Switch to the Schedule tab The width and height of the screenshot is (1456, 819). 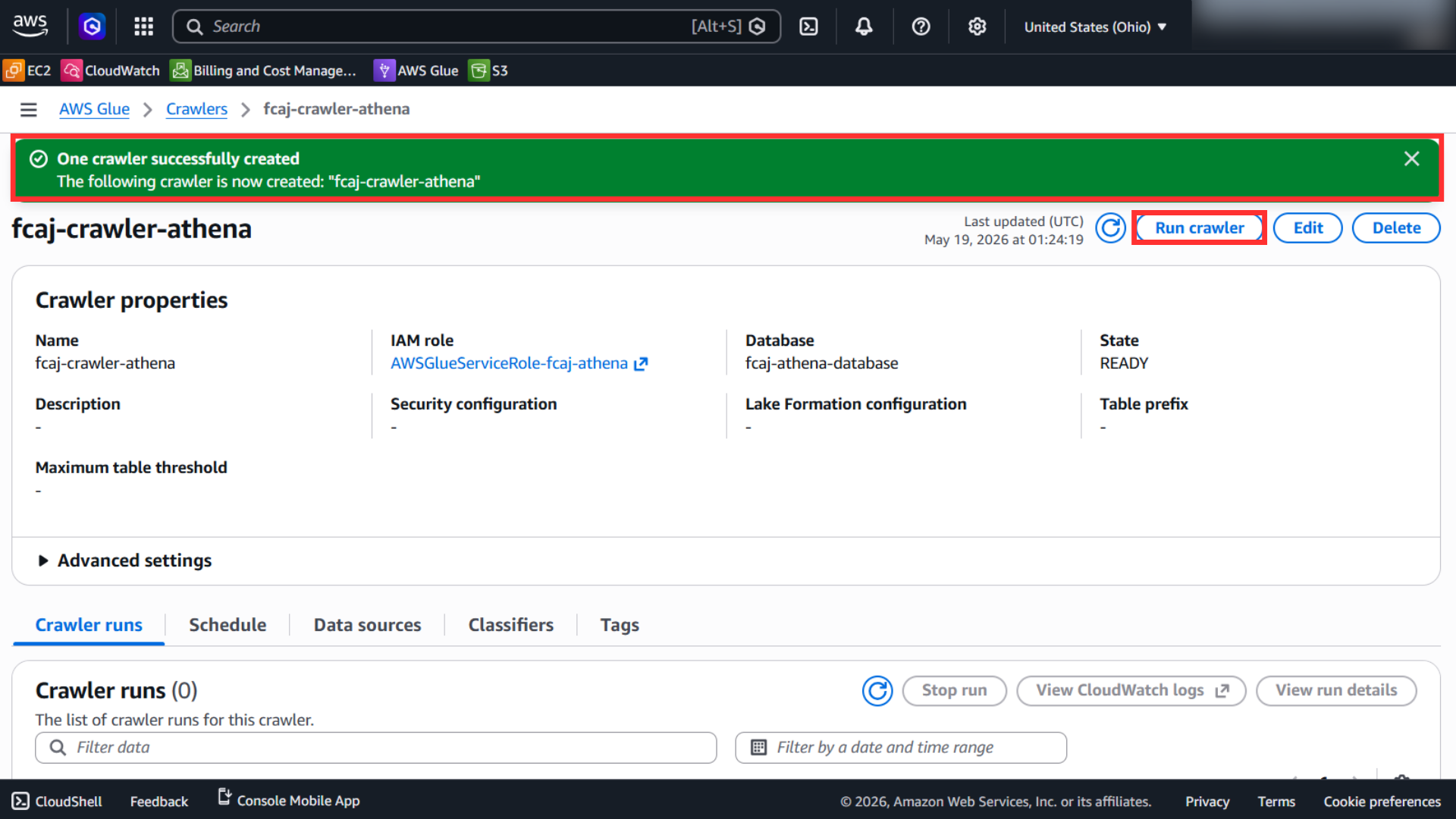click(227, 625)
